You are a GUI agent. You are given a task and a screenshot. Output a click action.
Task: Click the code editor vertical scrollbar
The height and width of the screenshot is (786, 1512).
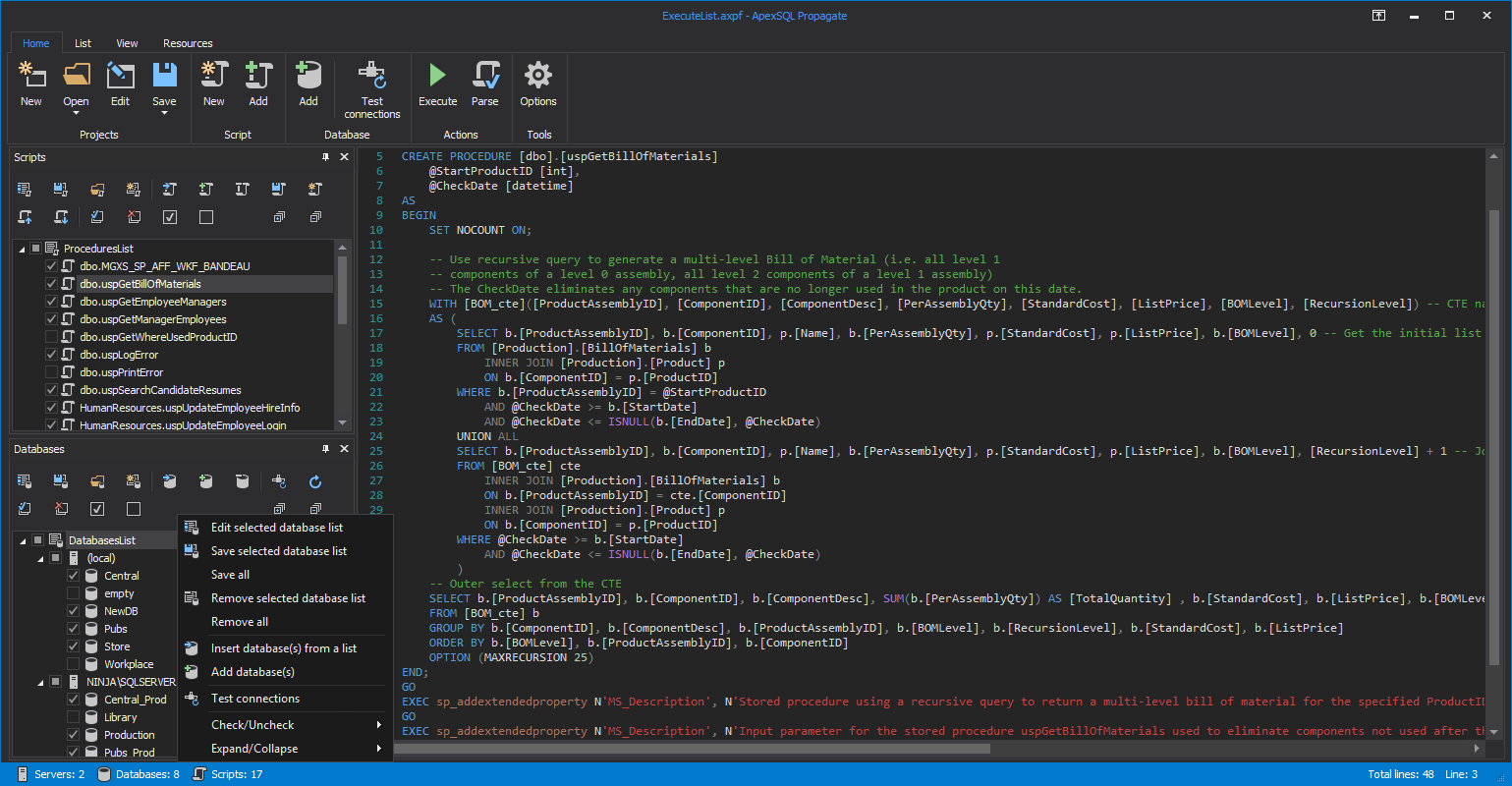[x=1494, y=437]
